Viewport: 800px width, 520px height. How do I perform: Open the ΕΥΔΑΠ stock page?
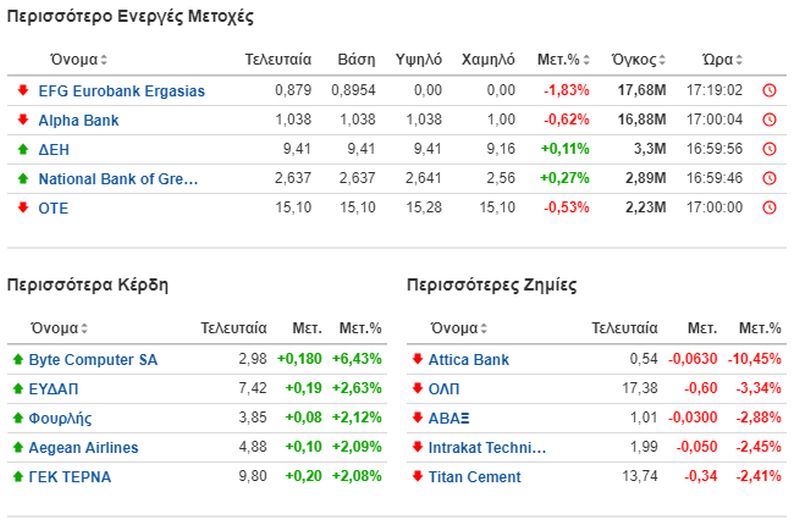pos(54,389)
